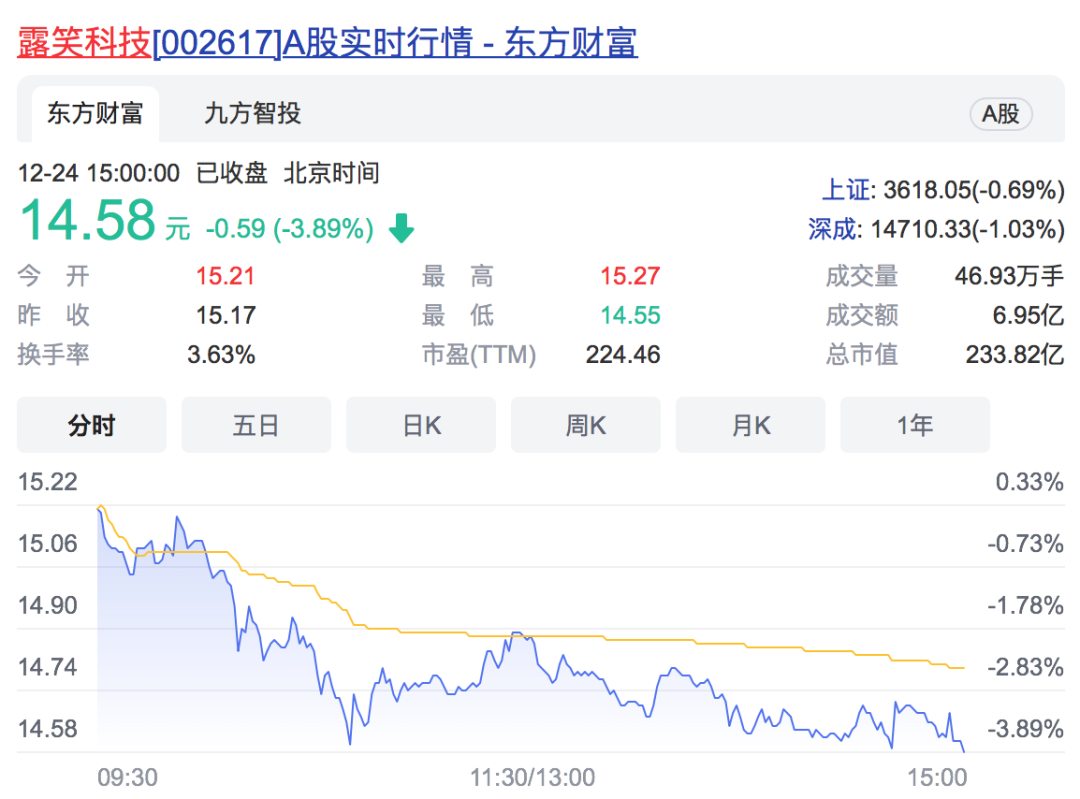The image size is (1080, 799).
Task: Click the 14.74 y-axis label
Action: click(48, 667)
